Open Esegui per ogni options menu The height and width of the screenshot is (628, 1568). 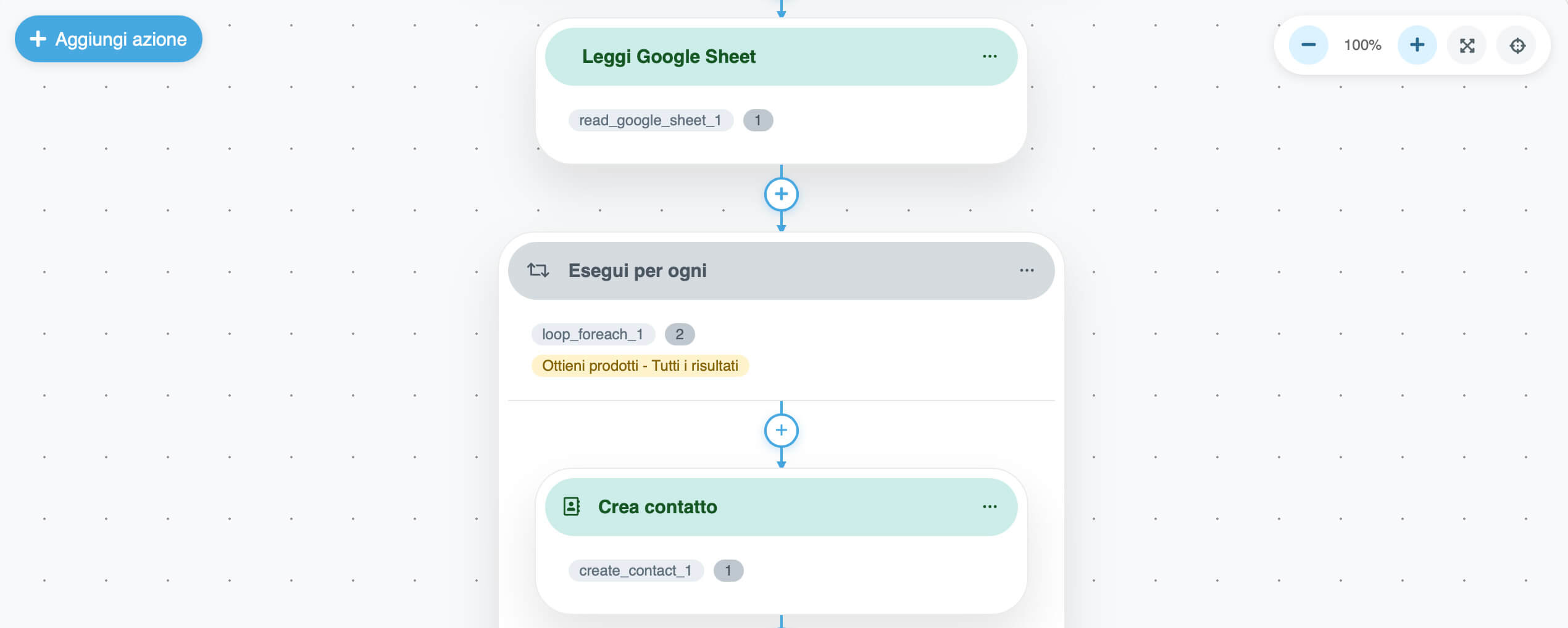1027,270
